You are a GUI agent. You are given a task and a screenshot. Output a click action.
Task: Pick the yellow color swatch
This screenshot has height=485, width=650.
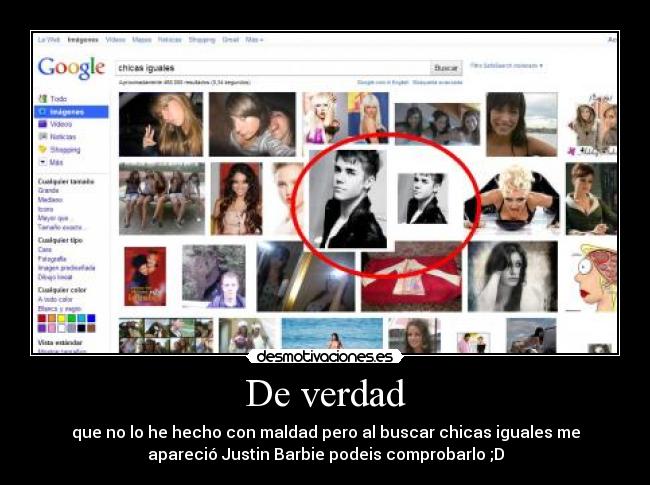click(61, 318)
